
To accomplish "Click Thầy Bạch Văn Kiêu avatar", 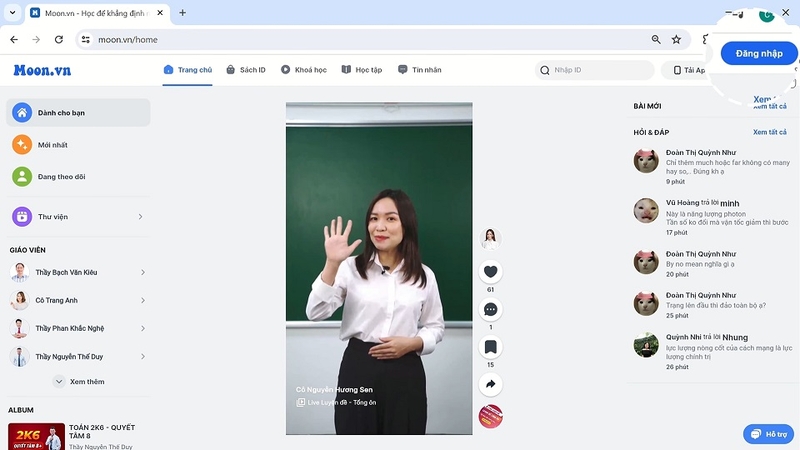I will (19, 272).
